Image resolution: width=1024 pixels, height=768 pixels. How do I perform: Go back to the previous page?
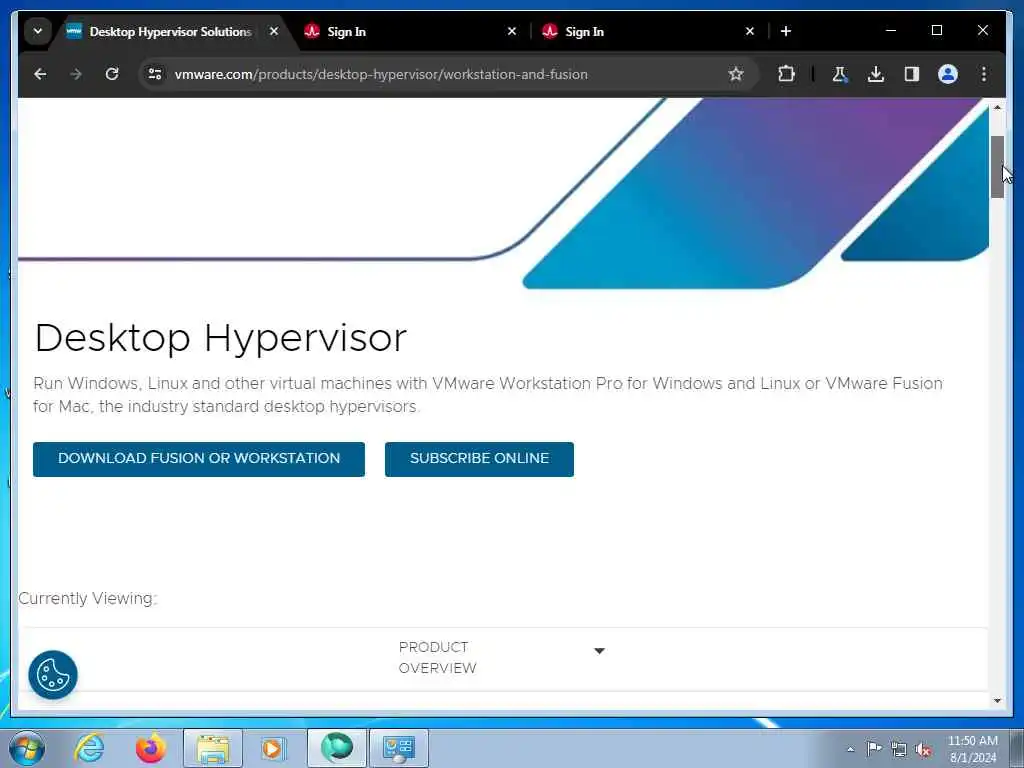40,74
